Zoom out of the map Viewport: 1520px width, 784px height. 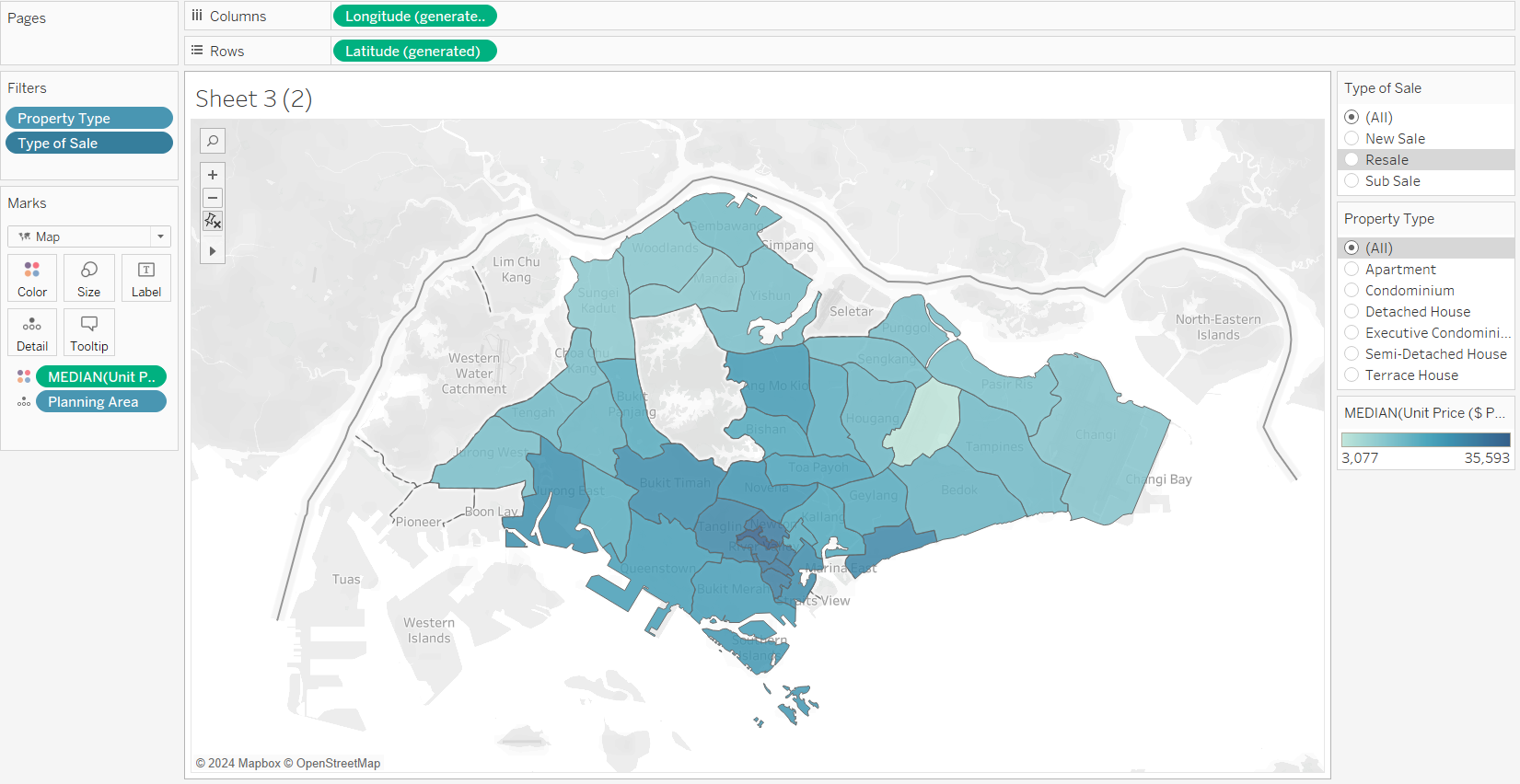(x=213, y=198)
